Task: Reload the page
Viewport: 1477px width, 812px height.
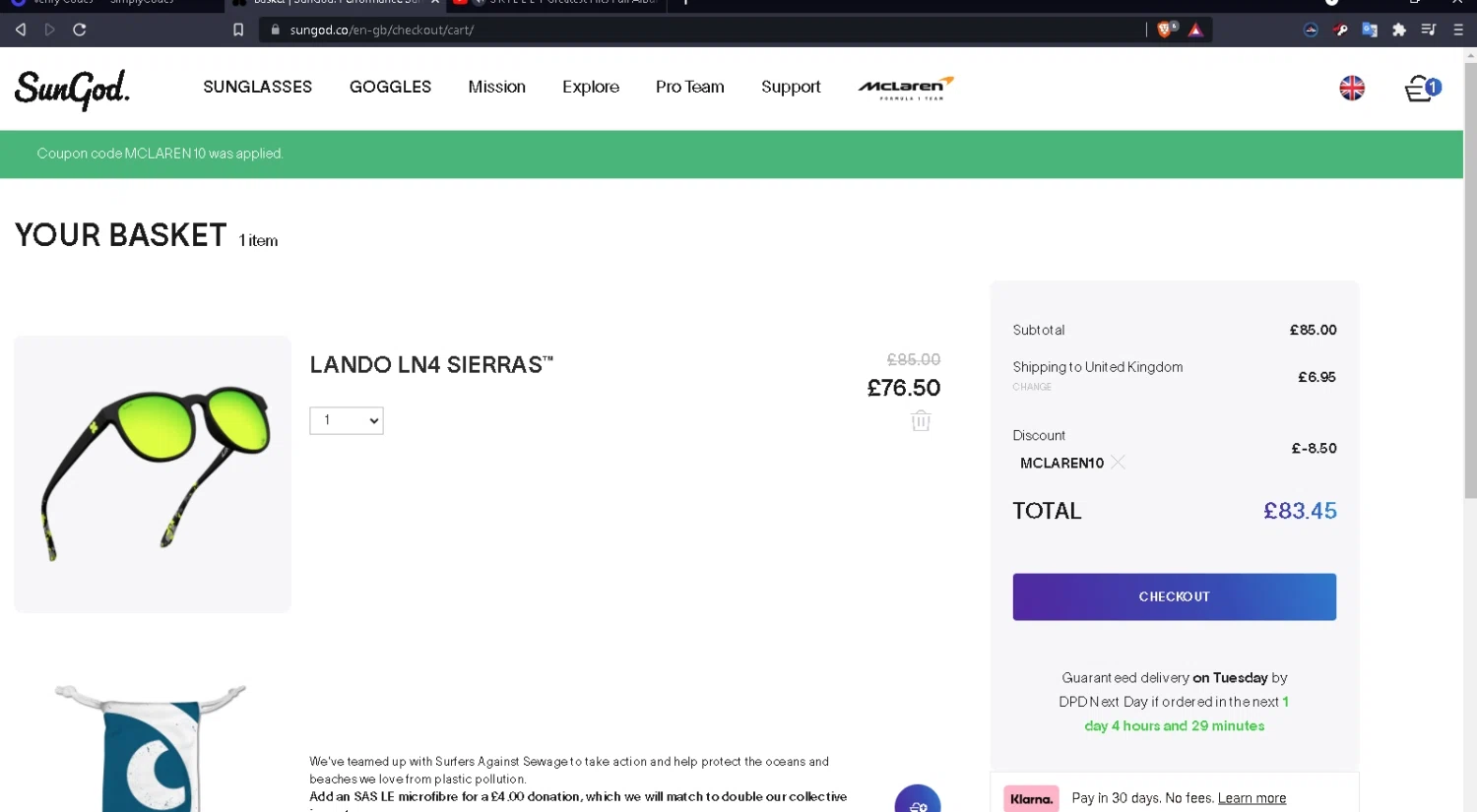Action: tap(80, 30)
